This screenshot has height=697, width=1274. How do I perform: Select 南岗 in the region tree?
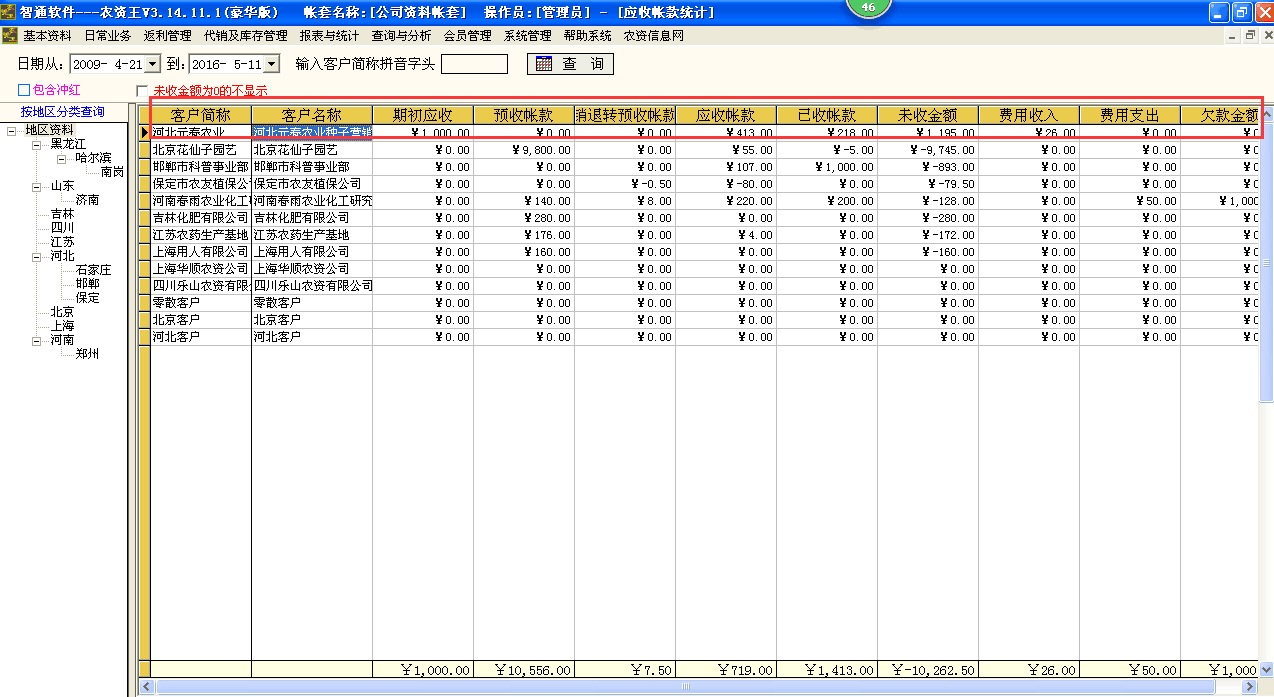(x=112, y=172)
